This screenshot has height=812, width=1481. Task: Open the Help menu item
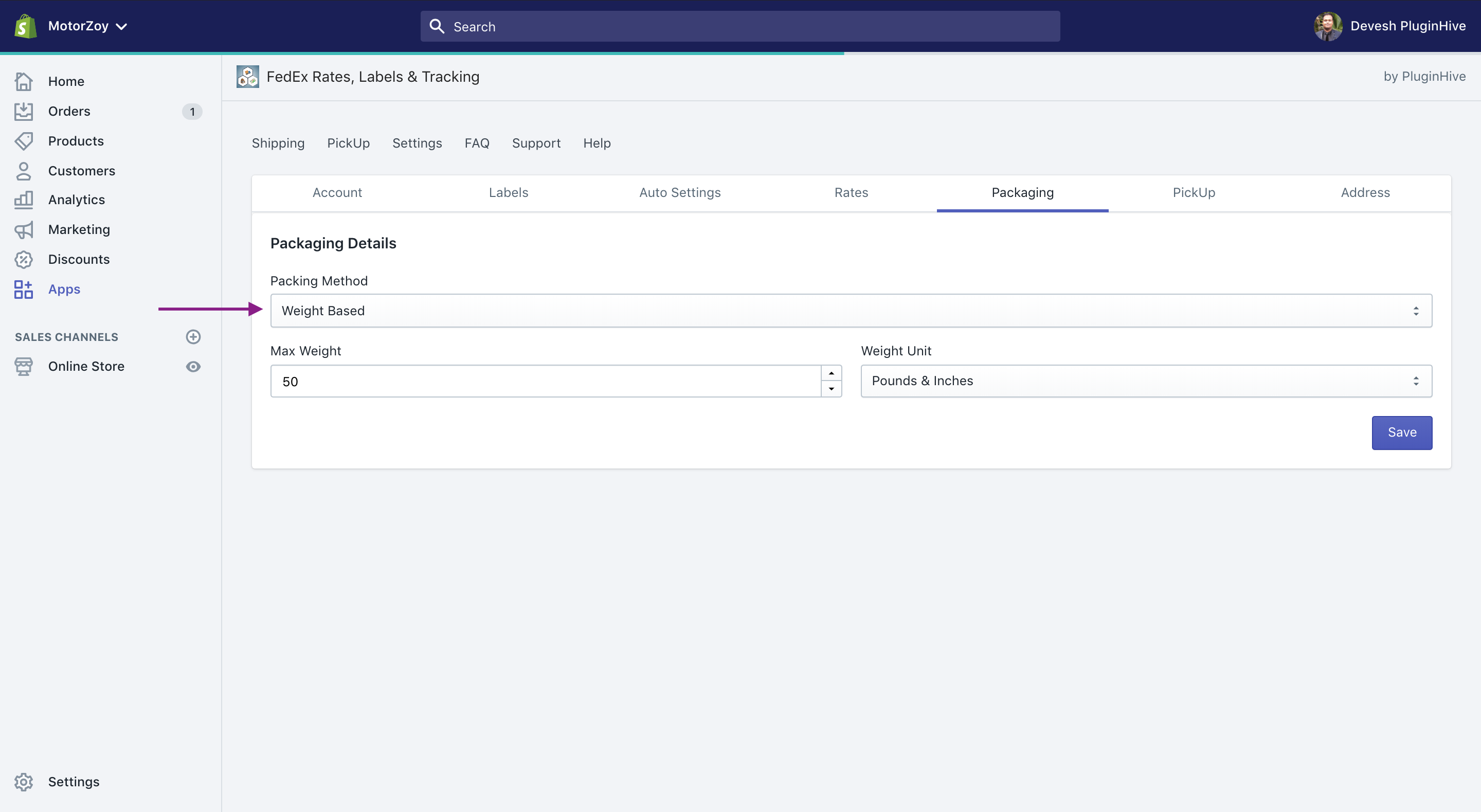click(x=597, y=143)
